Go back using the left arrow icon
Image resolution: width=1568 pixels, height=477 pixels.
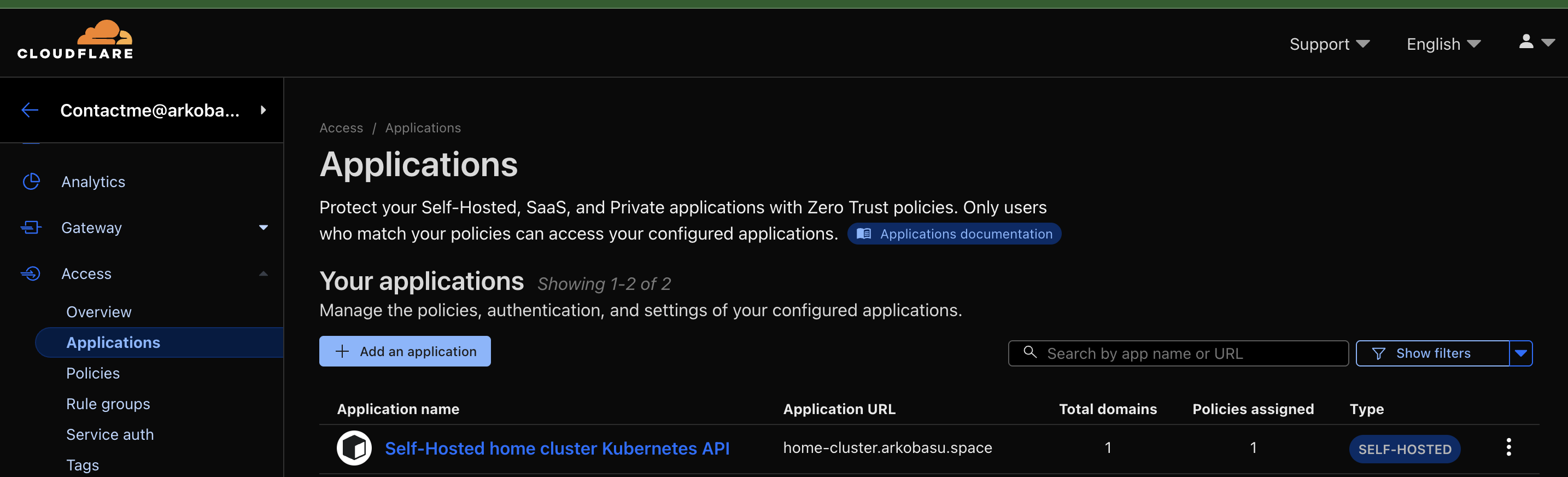pos(30,109)
